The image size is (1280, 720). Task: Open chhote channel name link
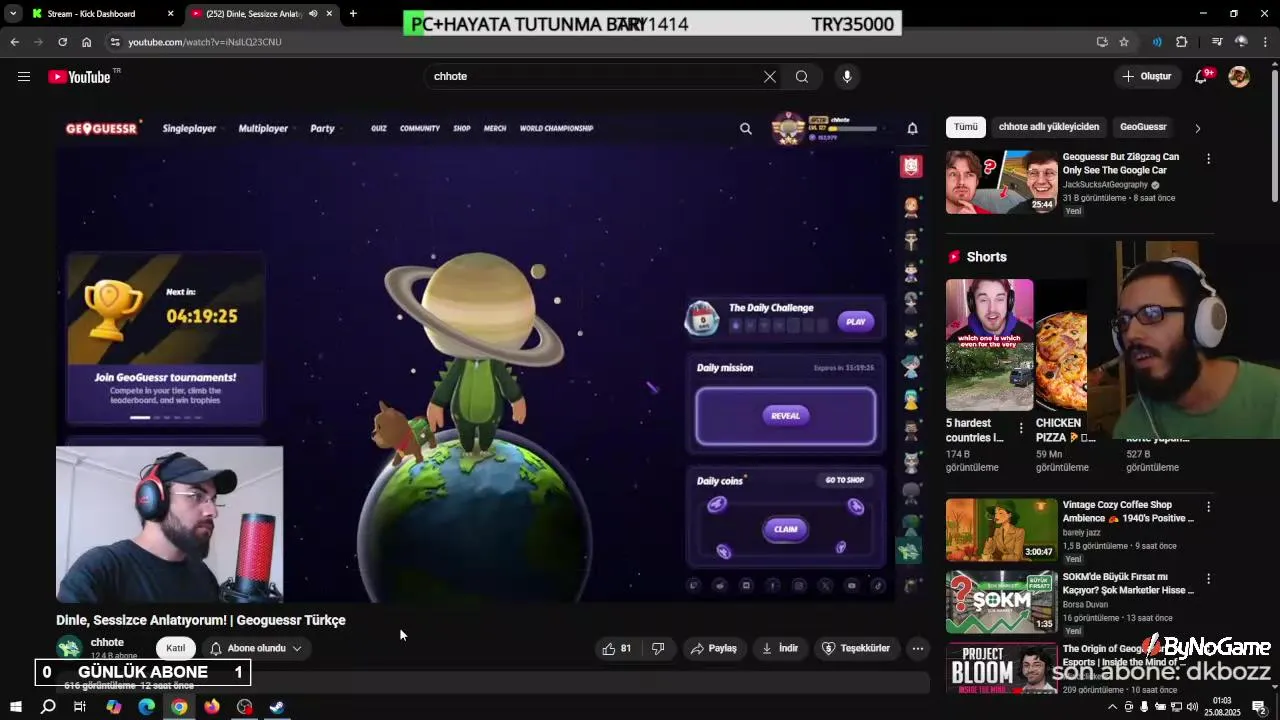point(107,642)
